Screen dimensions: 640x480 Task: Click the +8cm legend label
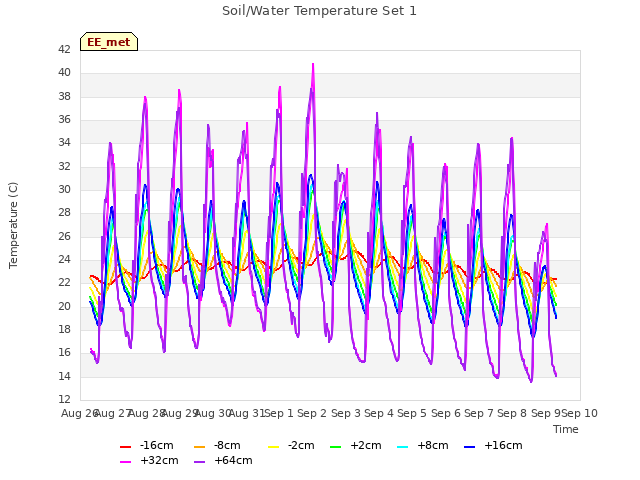pos(433,445)
